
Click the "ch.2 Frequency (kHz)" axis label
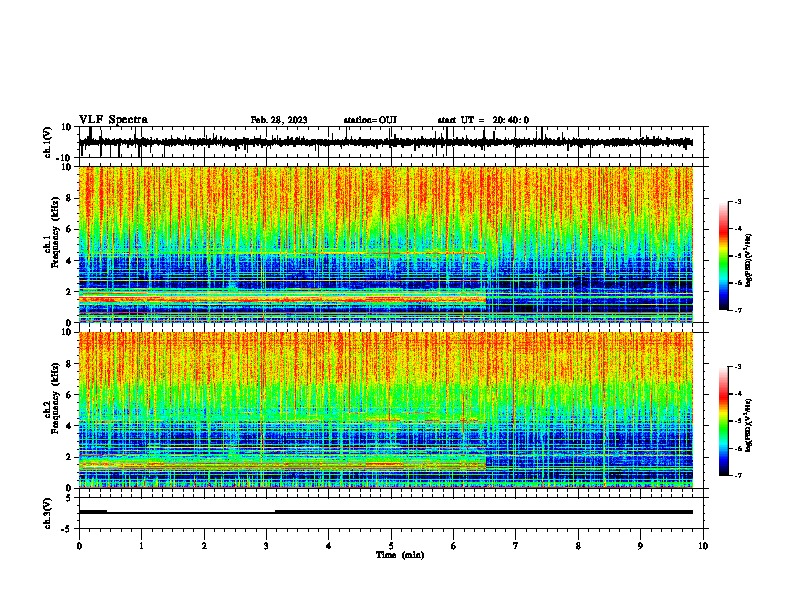pos(52,397)
